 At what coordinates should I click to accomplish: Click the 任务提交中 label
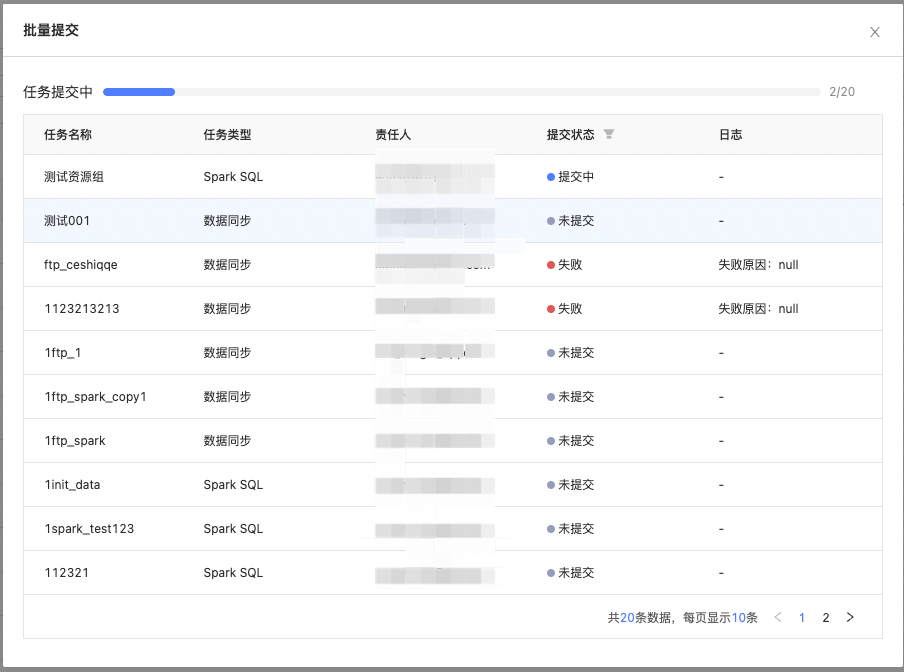pos(58,92)
